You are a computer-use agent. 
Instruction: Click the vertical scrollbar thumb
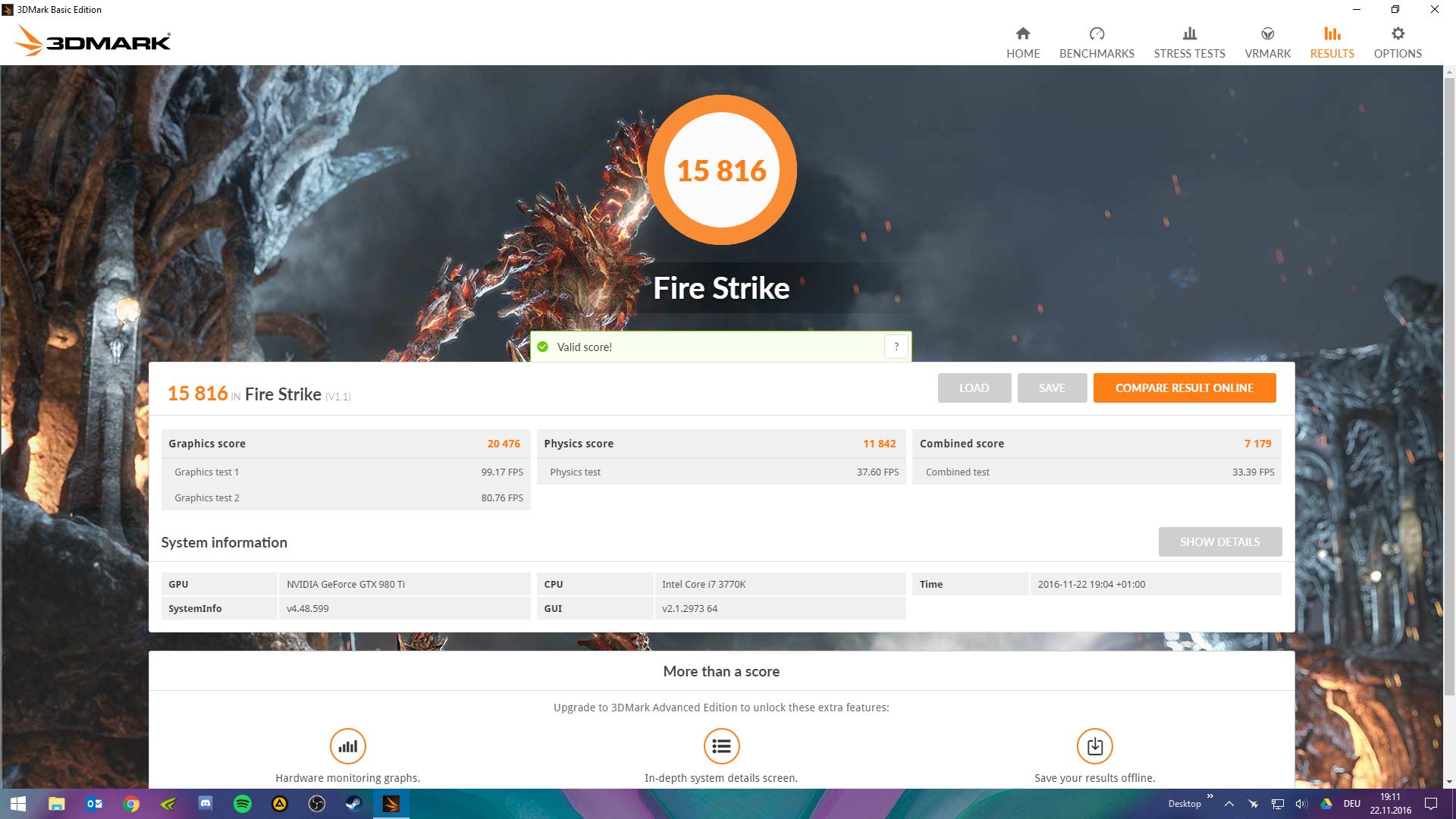coord(1449,387)
